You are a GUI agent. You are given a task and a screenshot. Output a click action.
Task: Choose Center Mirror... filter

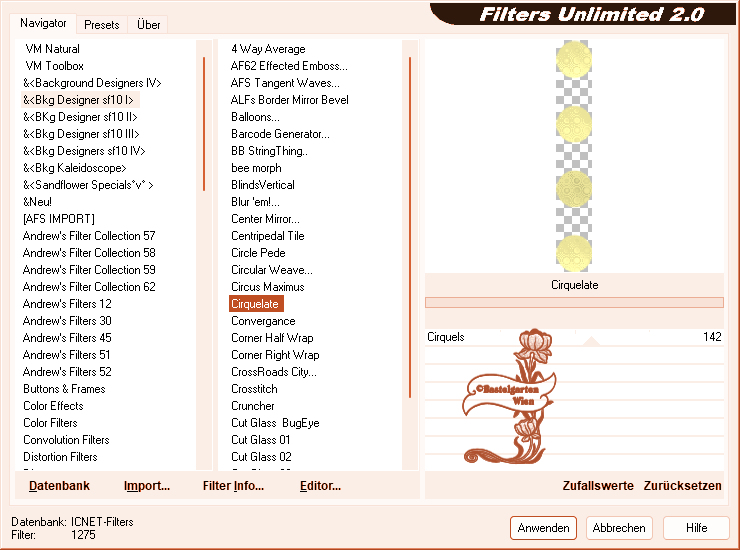click(265, 219)
